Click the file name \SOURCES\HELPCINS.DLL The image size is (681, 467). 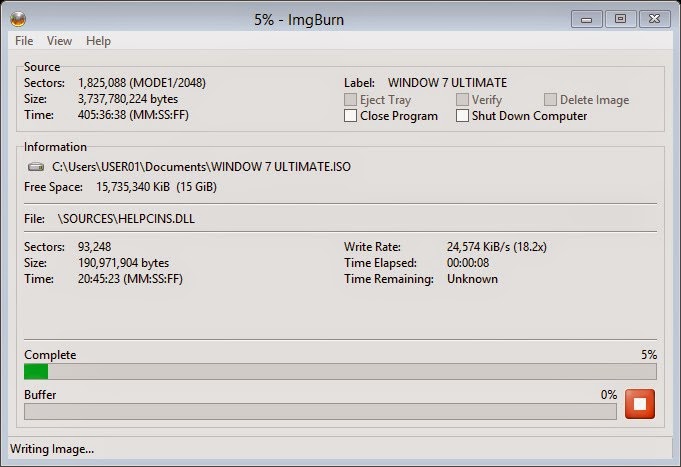pyautogui.click(x=126, y=219)
